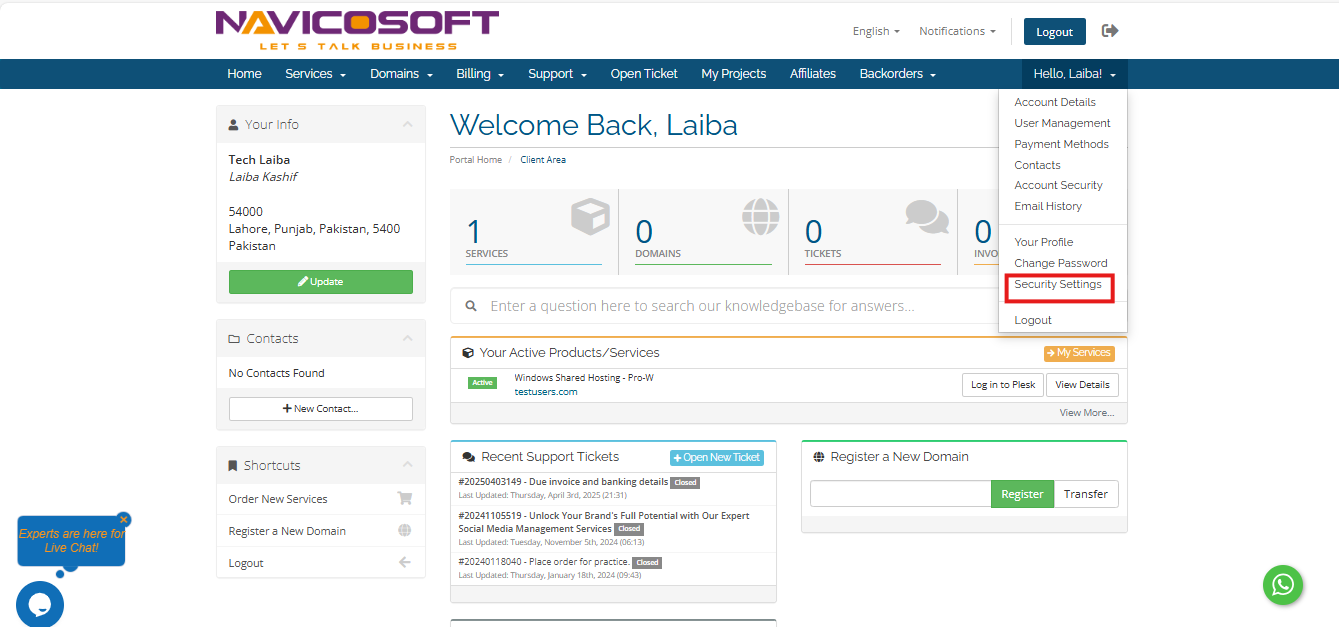Open the testusers.com domain link
The width and height of the screenshot is (1339, 627).
(545, 392)
